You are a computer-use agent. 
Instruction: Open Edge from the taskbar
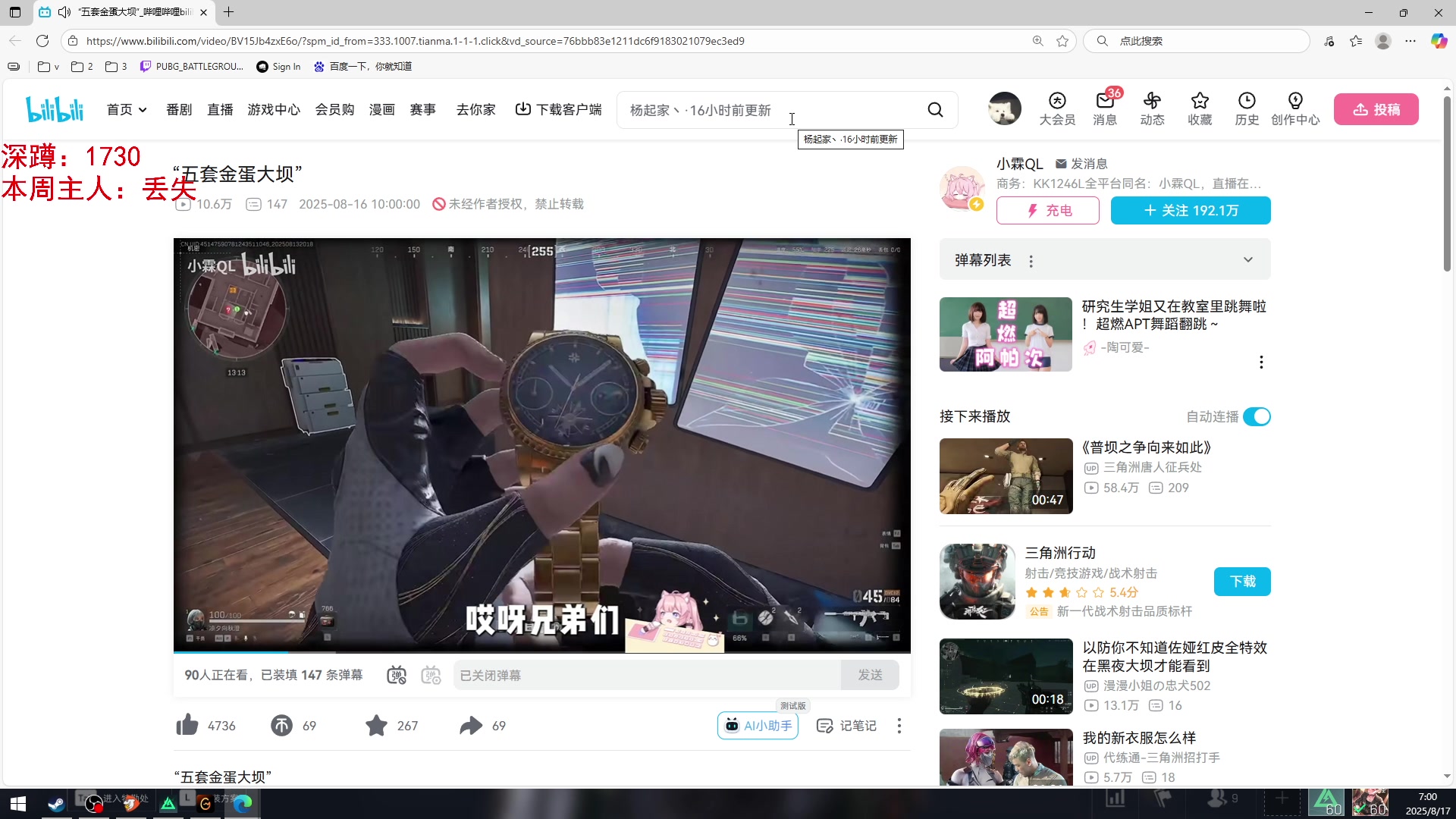(x=242, y=804)
